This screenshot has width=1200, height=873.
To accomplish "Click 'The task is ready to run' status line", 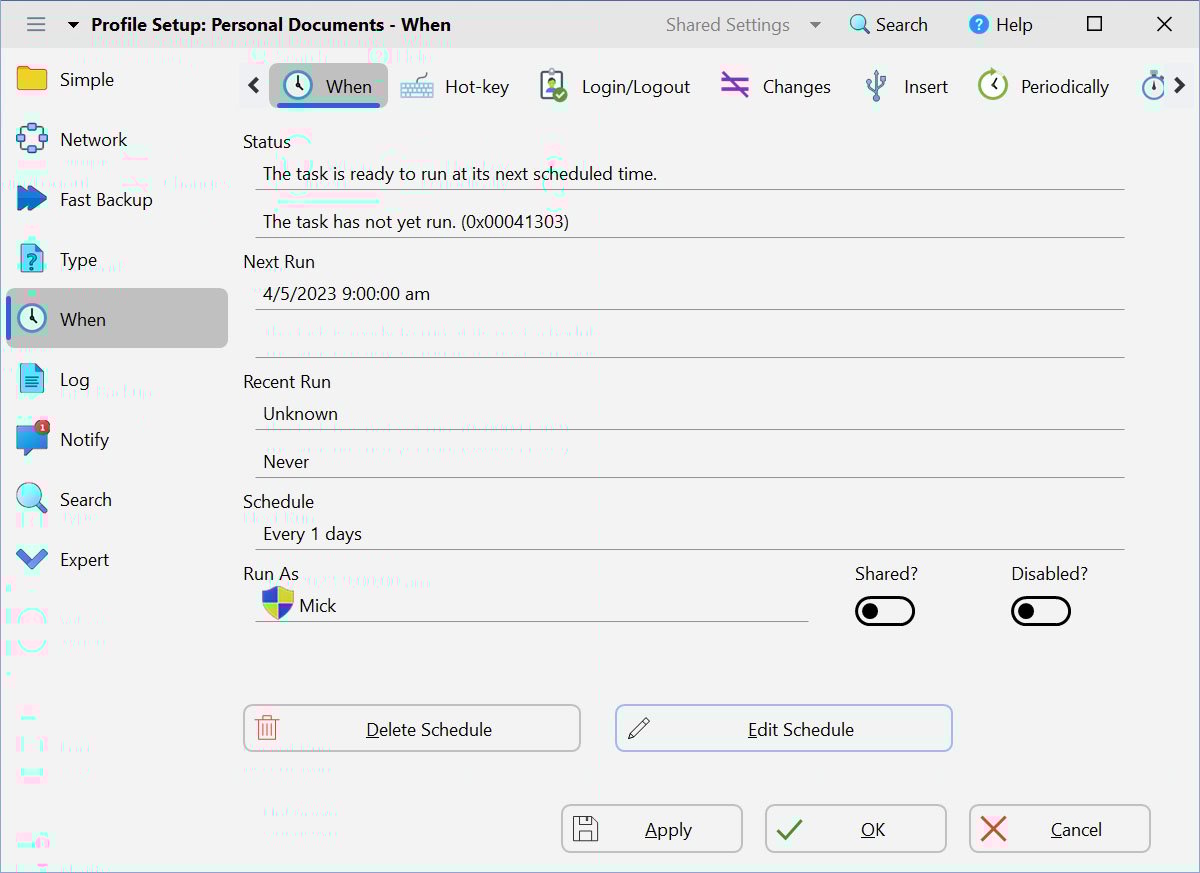I will coord(460,174).
